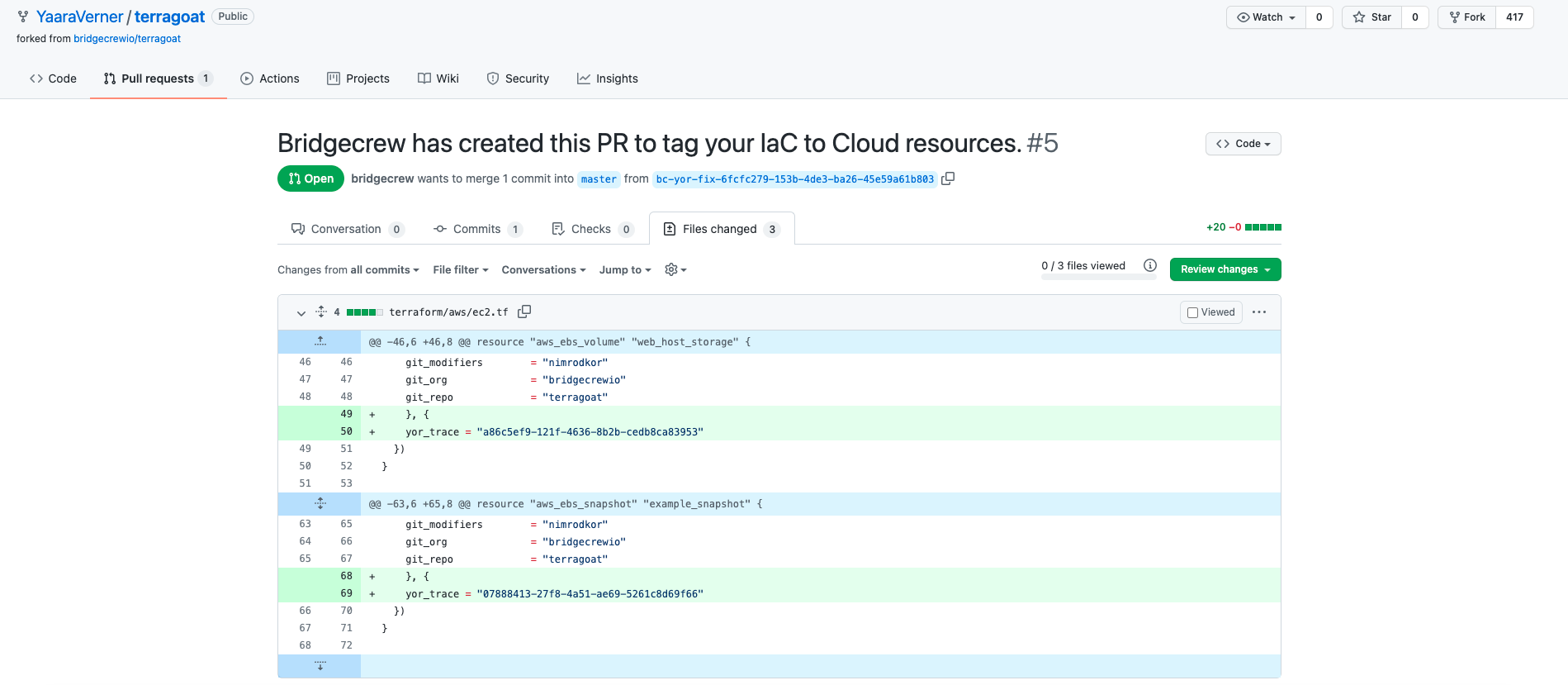Click the Star icon button

click(x=1372, y=17)
